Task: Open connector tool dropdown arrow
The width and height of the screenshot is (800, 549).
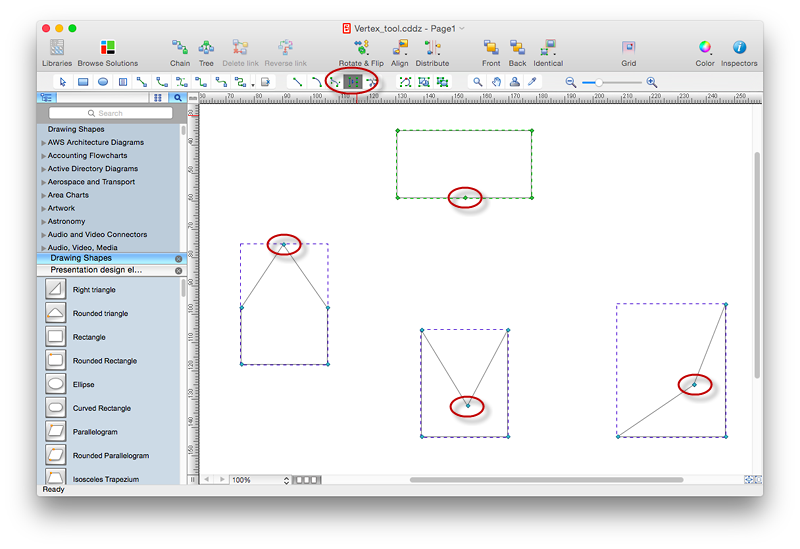Action: (253, 85)
